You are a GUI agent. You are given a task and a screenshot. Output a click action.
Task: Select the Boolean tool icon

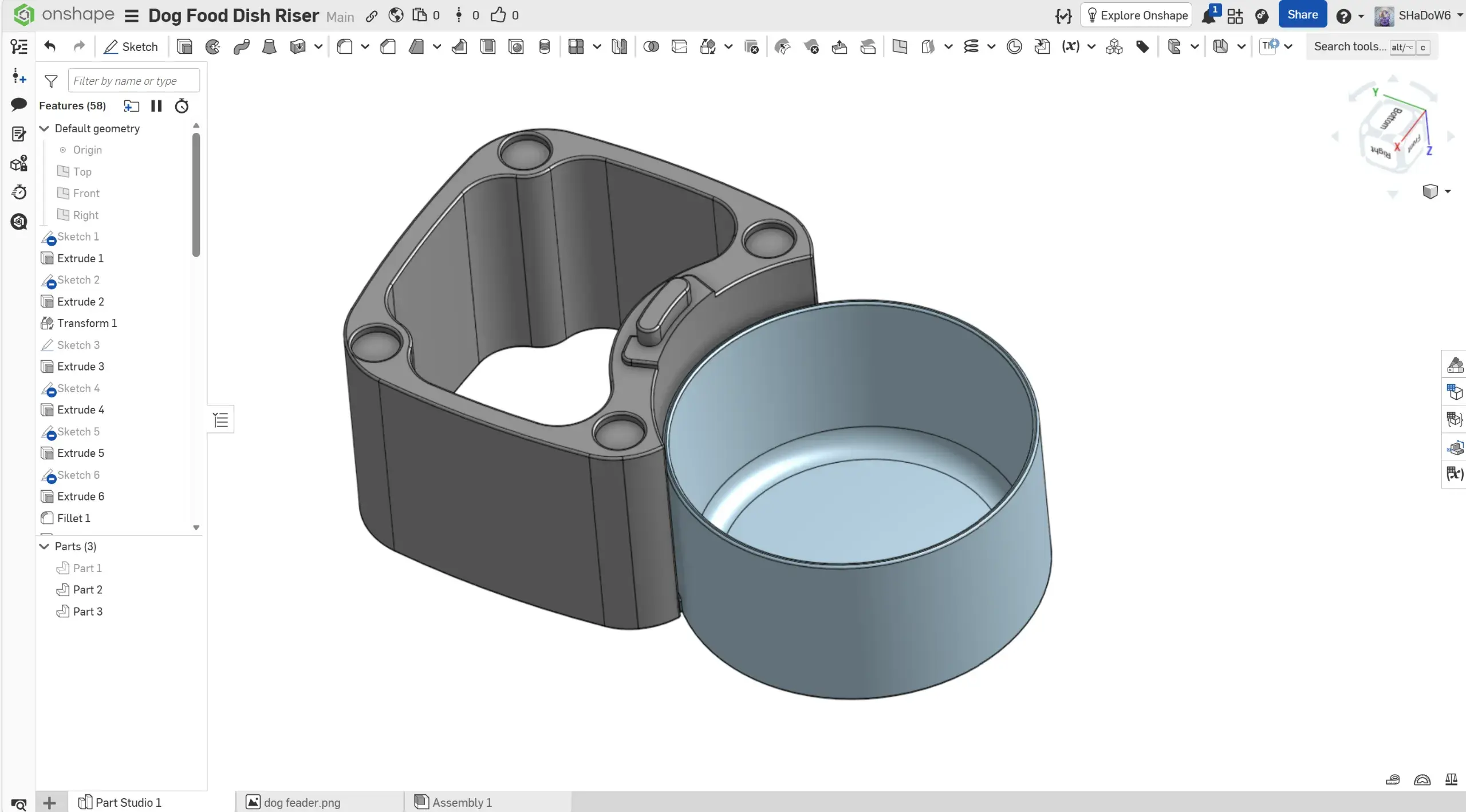pos(651,46)
